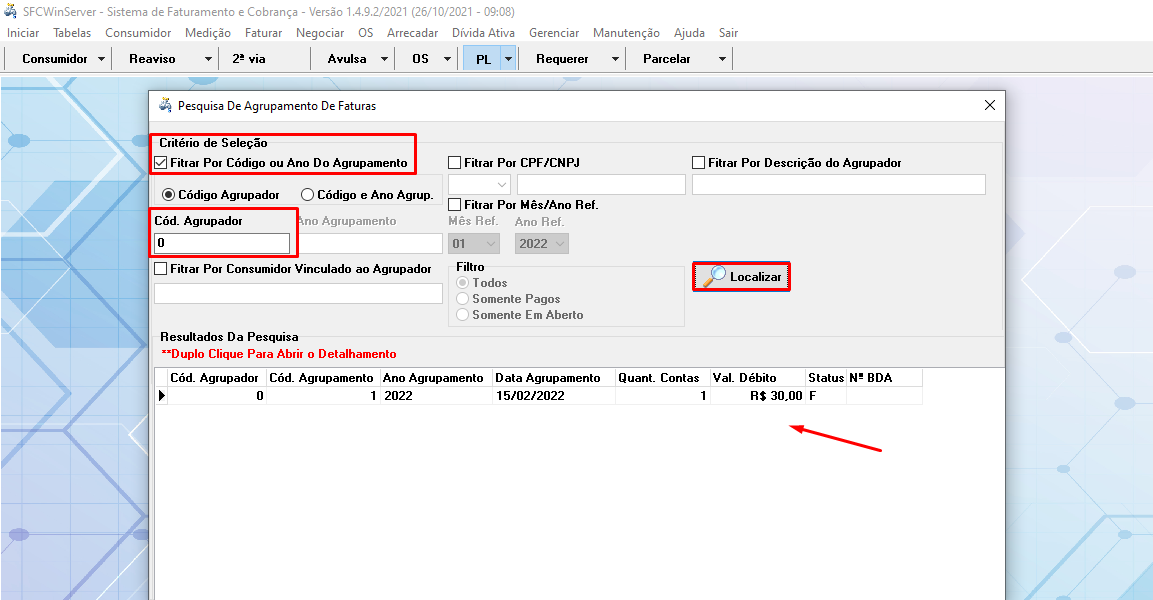Open the Reaviso dropdown arrow
Viewport: 1153px width, 600px height.
pos(208,59)
